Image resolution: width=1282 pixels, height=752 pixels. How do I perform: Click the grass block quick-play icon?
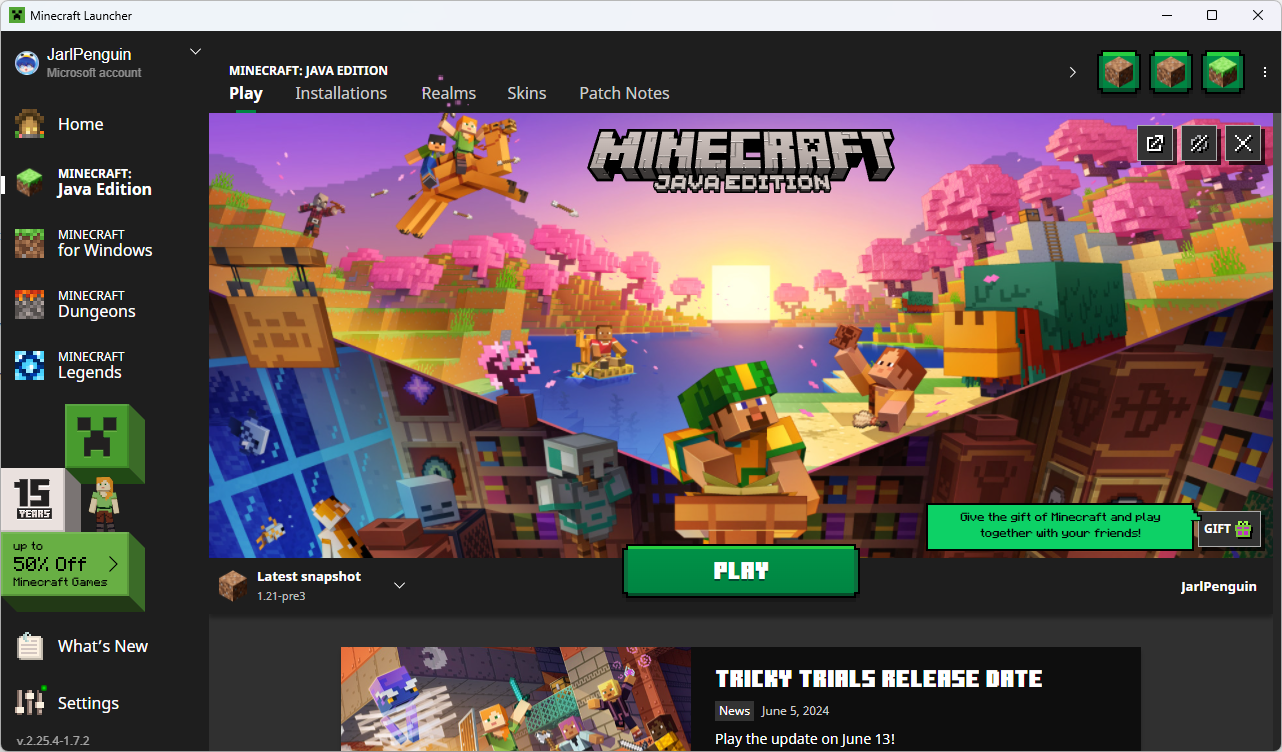pyautogui.click(x=1223, y=71)
